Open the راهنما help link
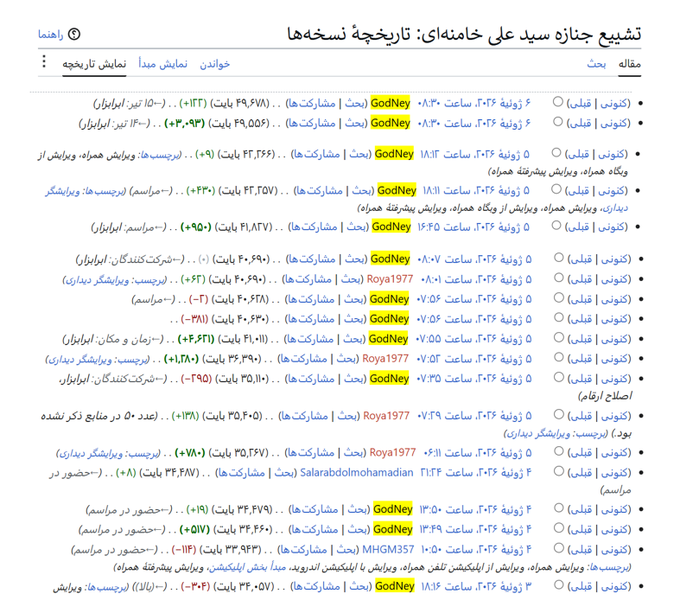Image resolution: width=680 pixels, height=613 pixels. 51,34
